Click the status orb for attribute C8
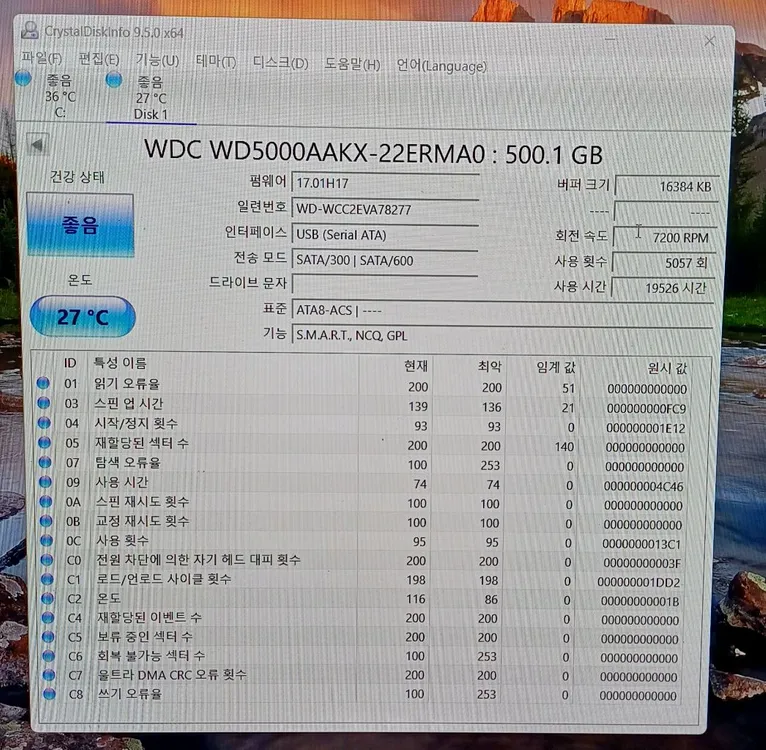 pyautogui.click(x=49, y=693)
